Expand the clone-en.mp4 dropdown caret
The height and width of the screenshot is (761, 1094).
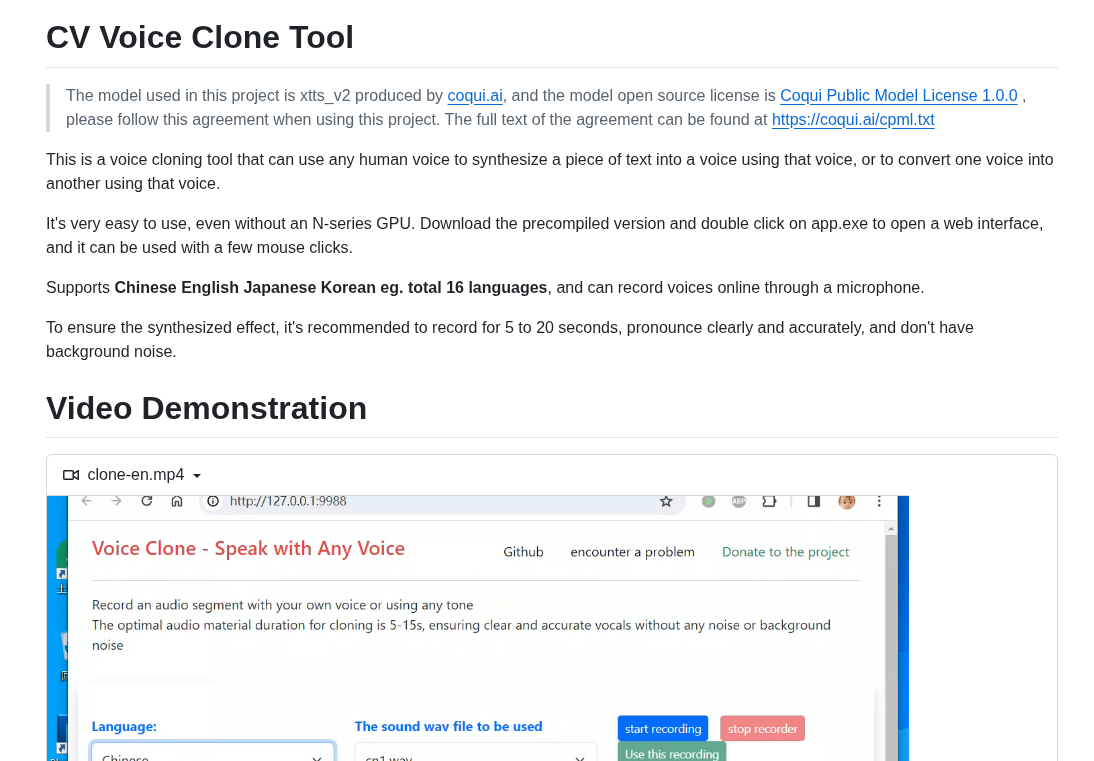(197, 476)
